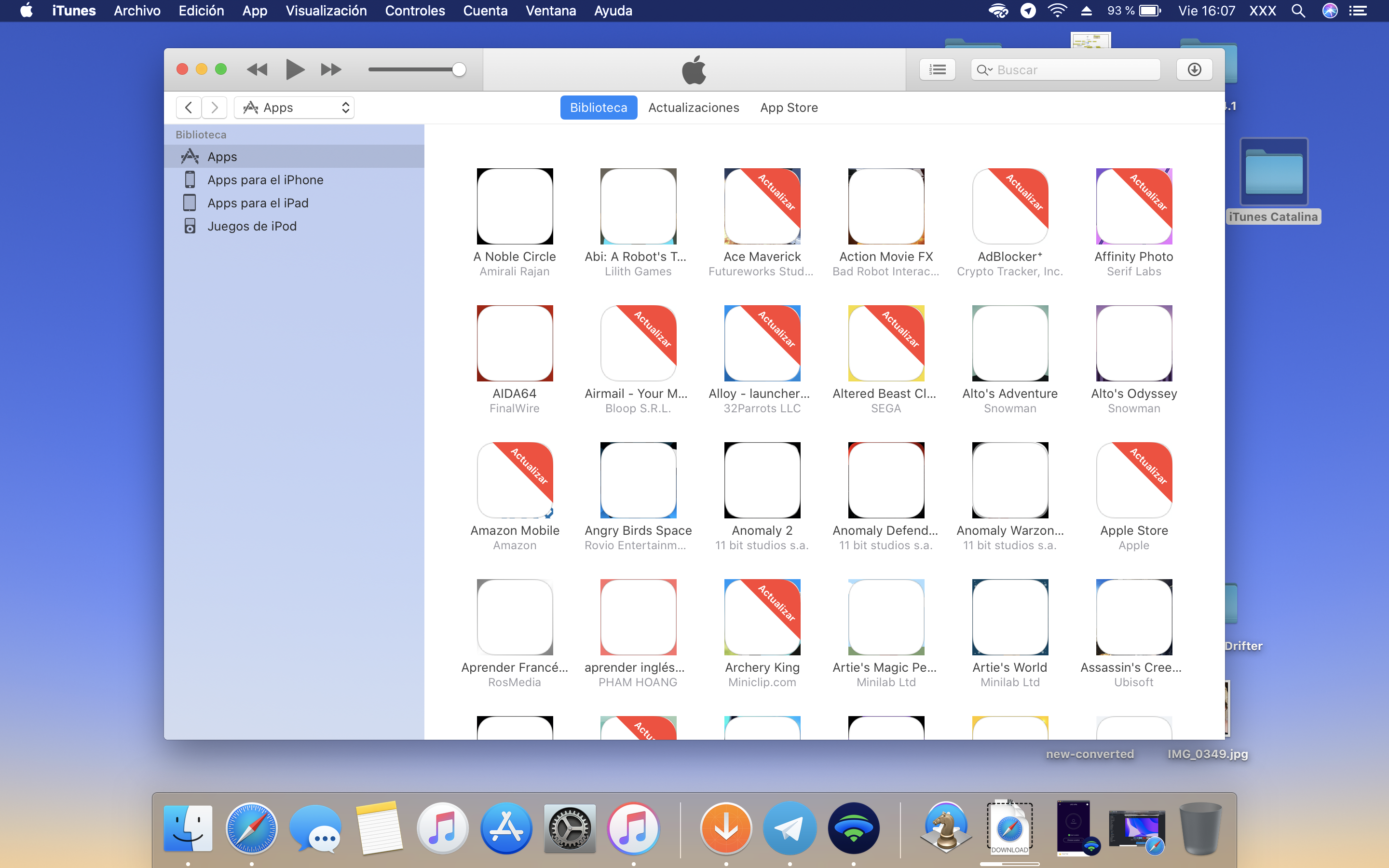Open the Apps media type dropdown

(295, 108)
